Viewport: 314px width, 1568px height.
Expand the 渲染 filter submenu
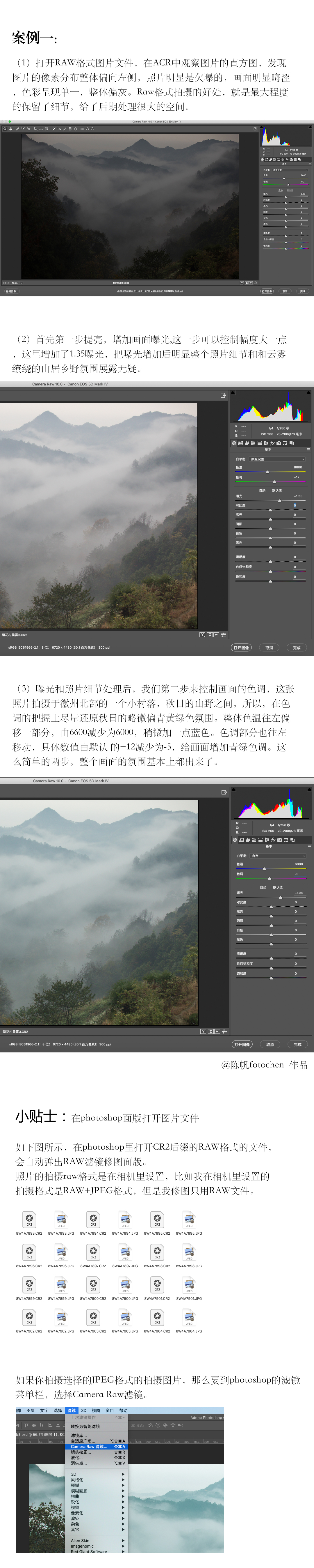[x=98, y=1518]
